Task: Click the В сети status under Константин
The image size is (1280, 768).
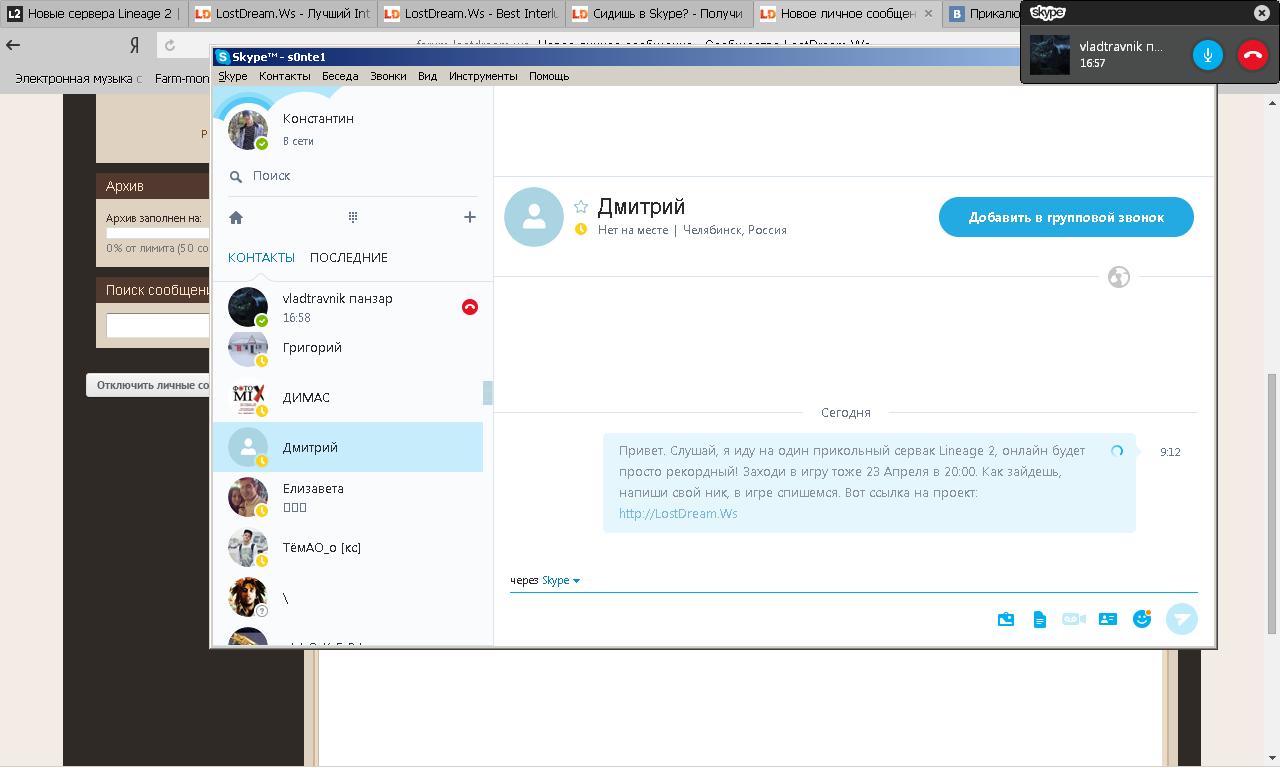Action: coord(298,141)
